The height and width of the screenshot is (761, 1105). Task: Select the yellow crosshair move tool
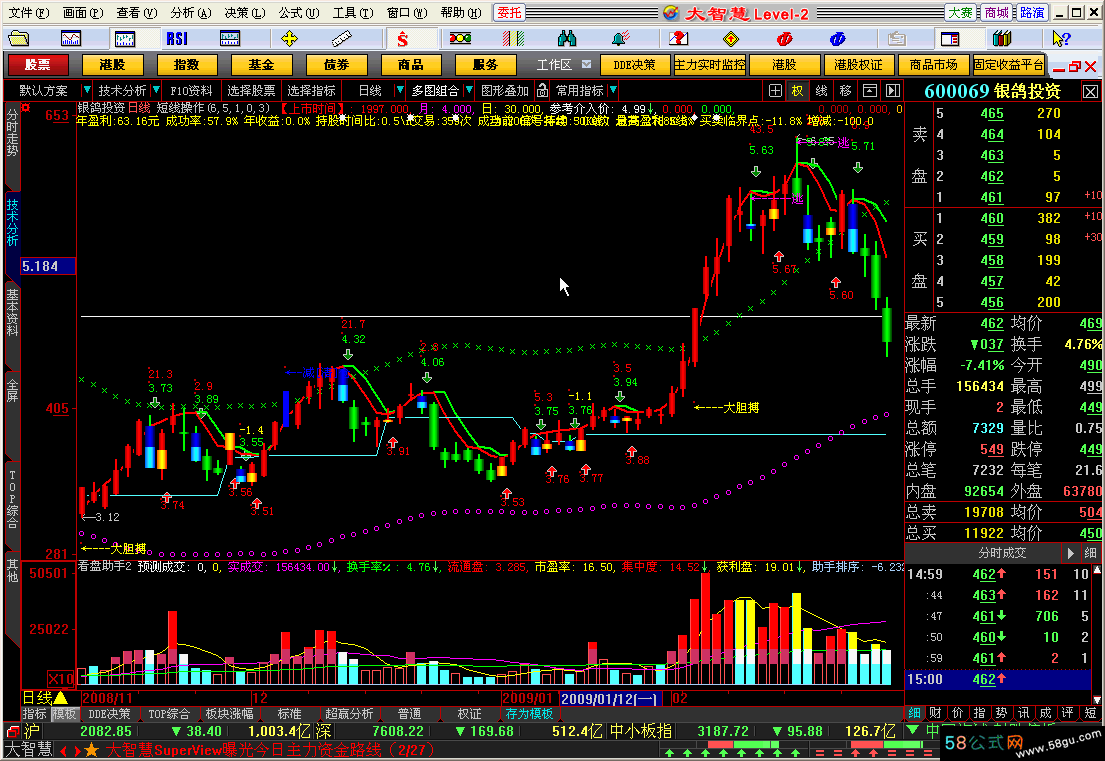[289, 38]
